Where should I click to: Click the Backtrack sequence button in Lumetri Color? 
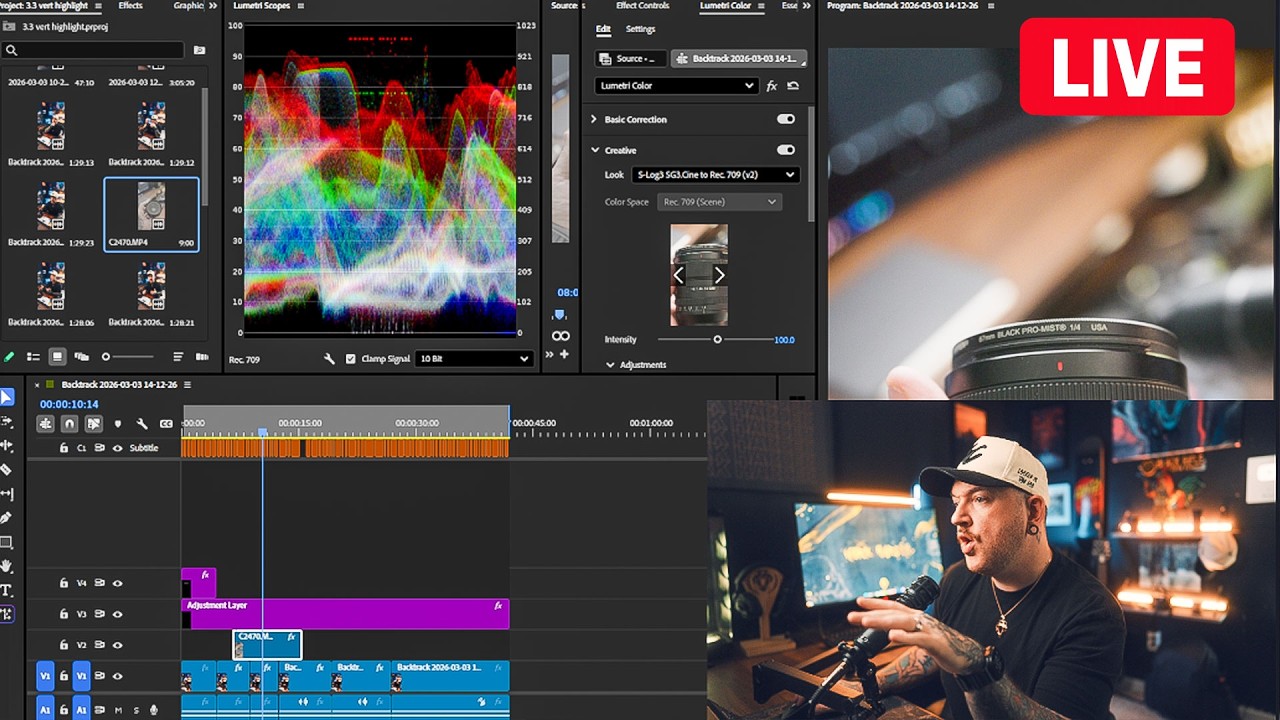click(738, 59)
